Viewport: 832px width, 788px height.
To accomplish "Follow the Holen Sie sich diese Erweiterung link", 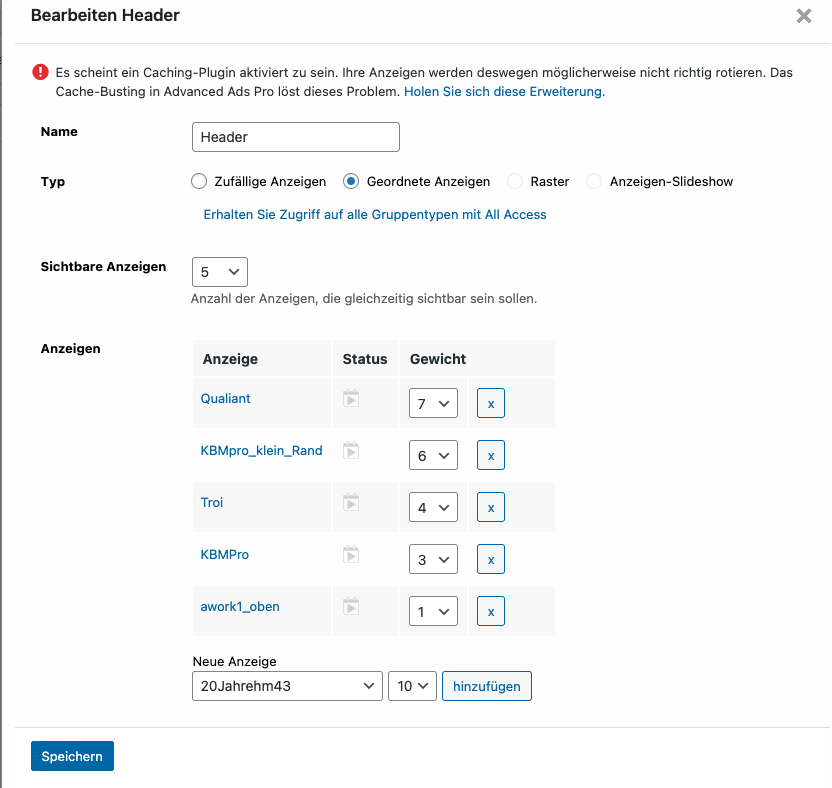I will pos(505,92).
